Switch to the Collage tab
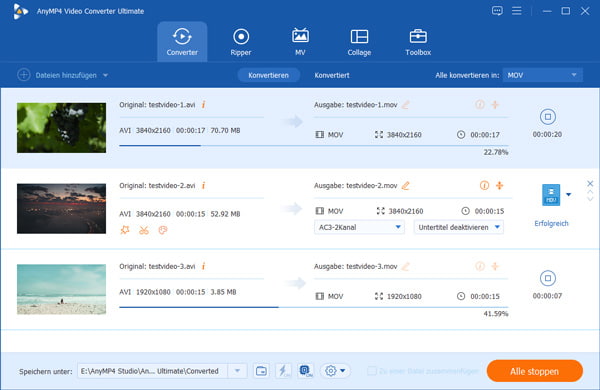600x390 pixels. pyautogui.click(x=359, y=42)
